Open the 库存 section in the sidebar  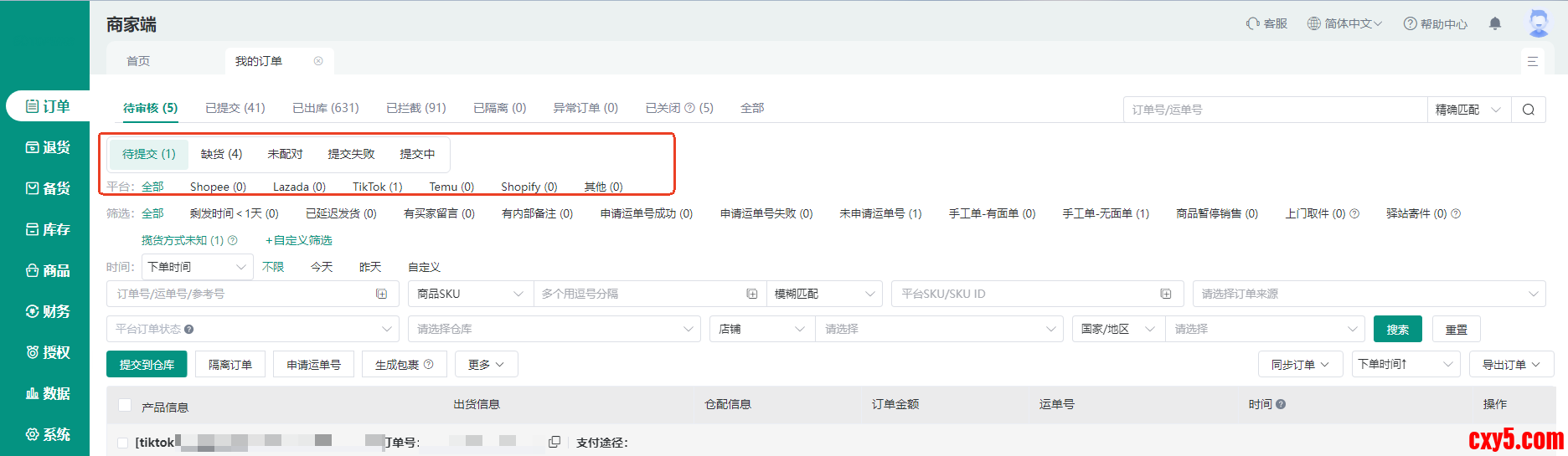(x=48, y=229)
